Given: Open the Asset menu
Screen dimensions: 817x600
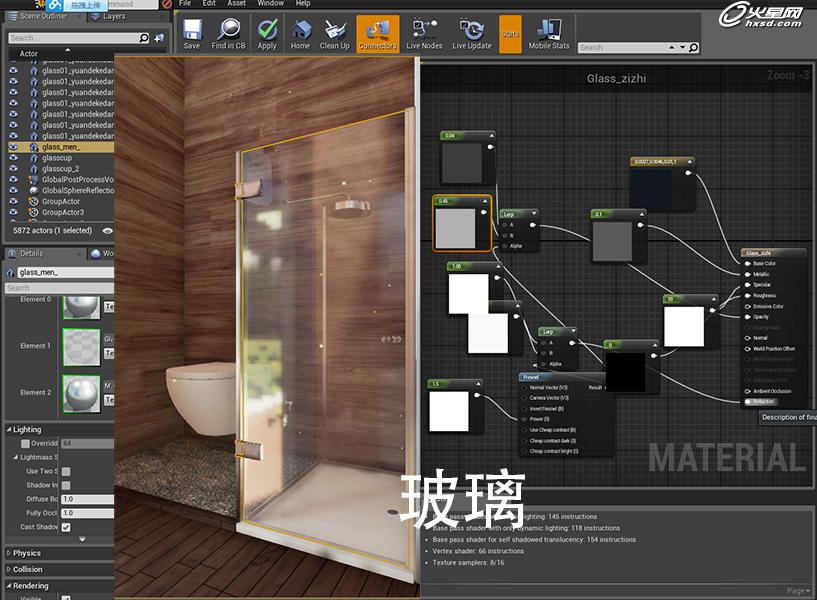Looking at the screenshot, I should pyautogui.click(x=236, y=4).
